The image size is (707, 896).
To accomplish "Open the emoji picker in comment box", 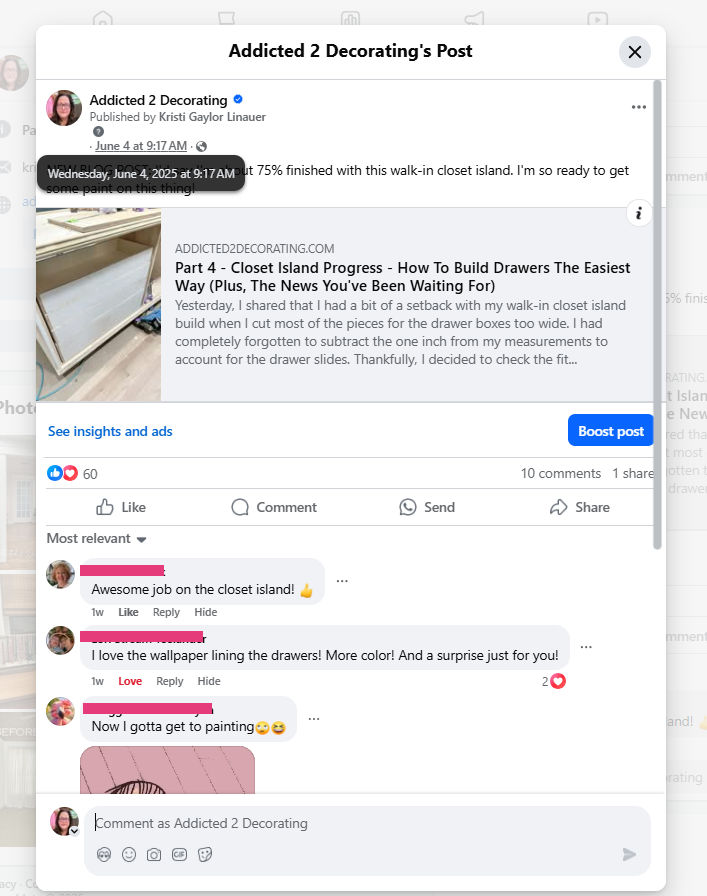I will [129, 854].
